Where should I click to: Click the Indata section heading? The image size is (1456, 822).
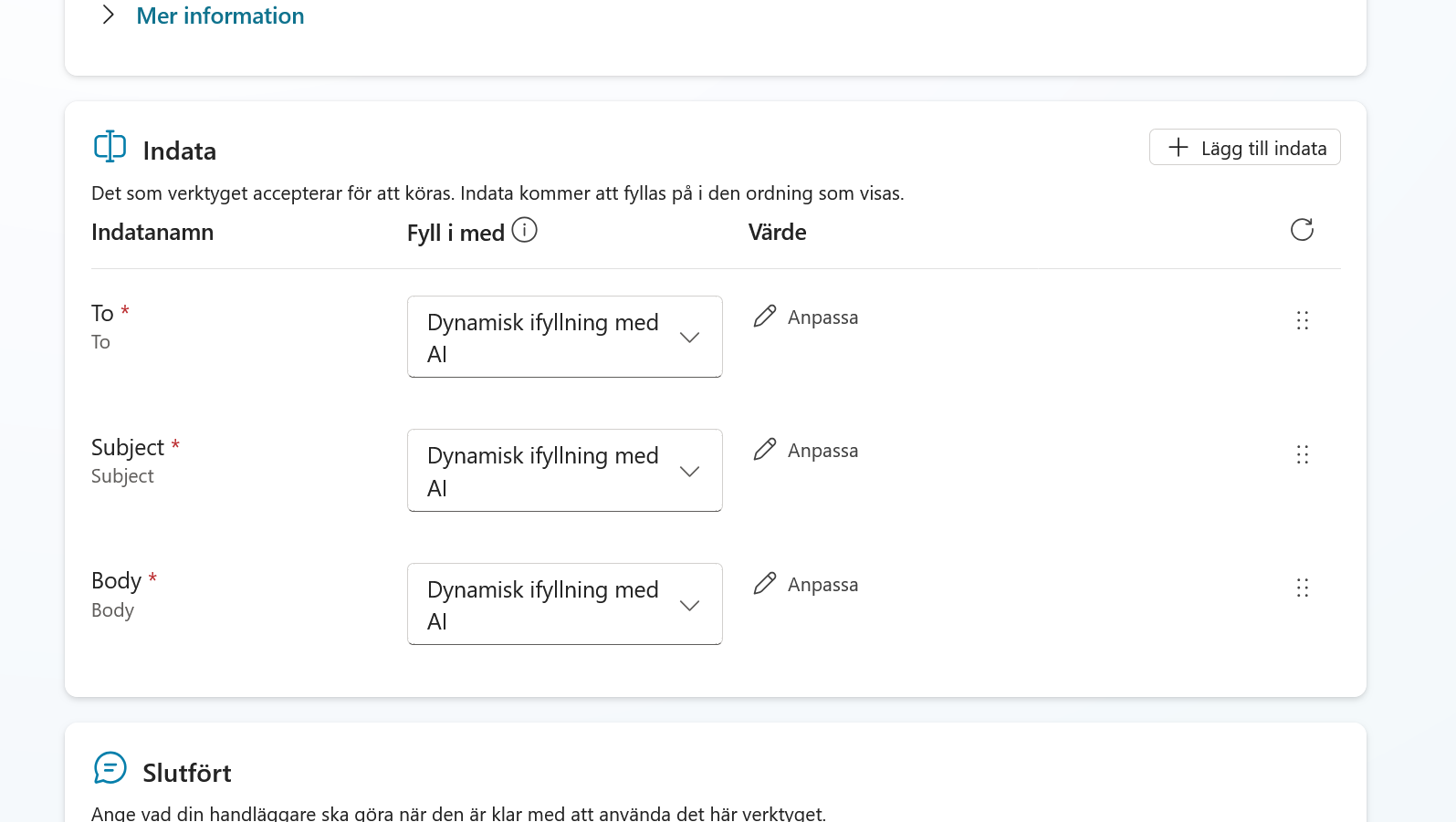click(x=180, y=151)
